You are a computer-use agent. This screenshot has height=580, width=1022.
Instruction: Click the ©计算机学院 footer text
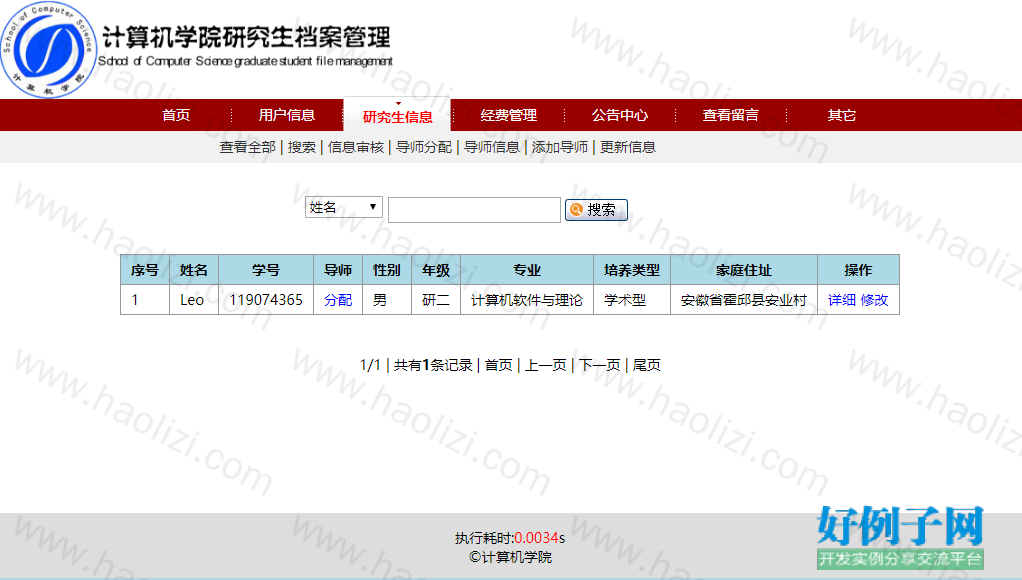pos(510,557)
